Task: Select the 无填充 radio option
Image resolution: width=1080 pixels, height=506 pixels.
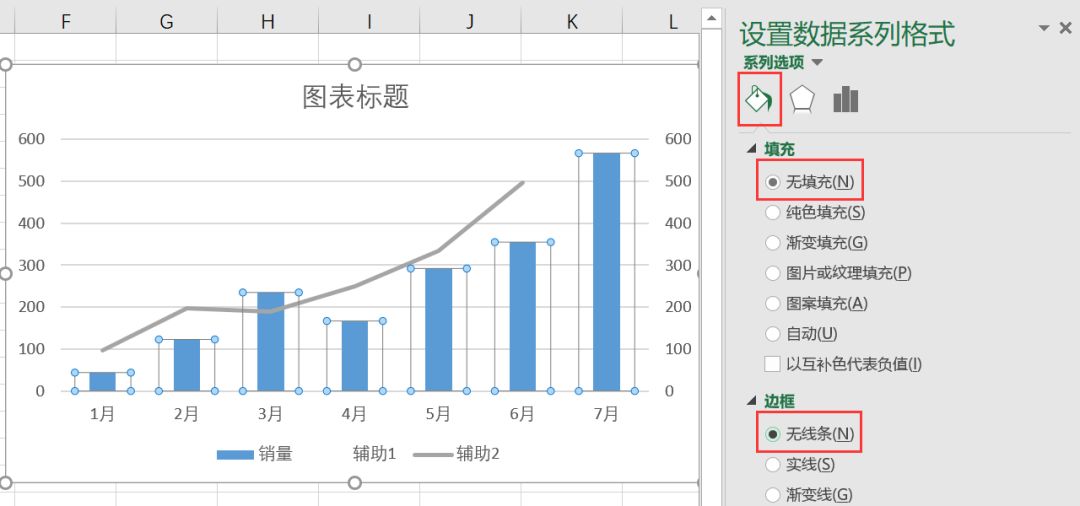Action: click(x=773, y=182)
